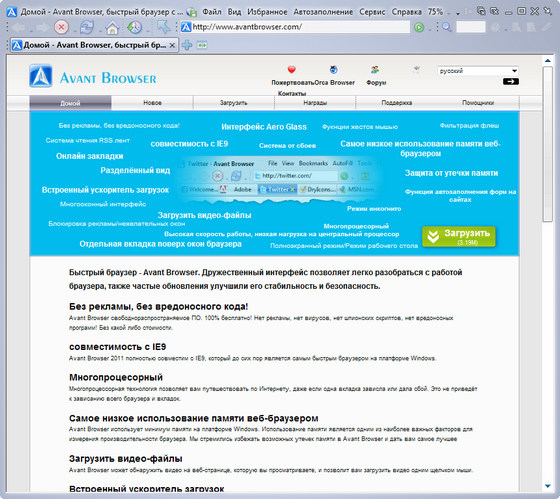Click the Онлайн закладки link
The width and height of the screenshot is (560, 499).
(x=90, y=156)
